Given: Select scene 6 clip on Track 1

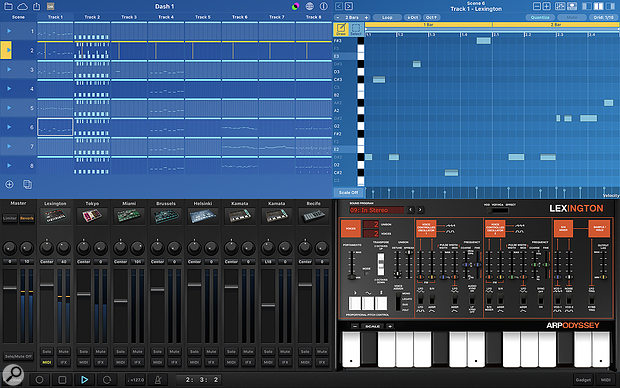Looking at the screenshot, I should click(55, 127).
